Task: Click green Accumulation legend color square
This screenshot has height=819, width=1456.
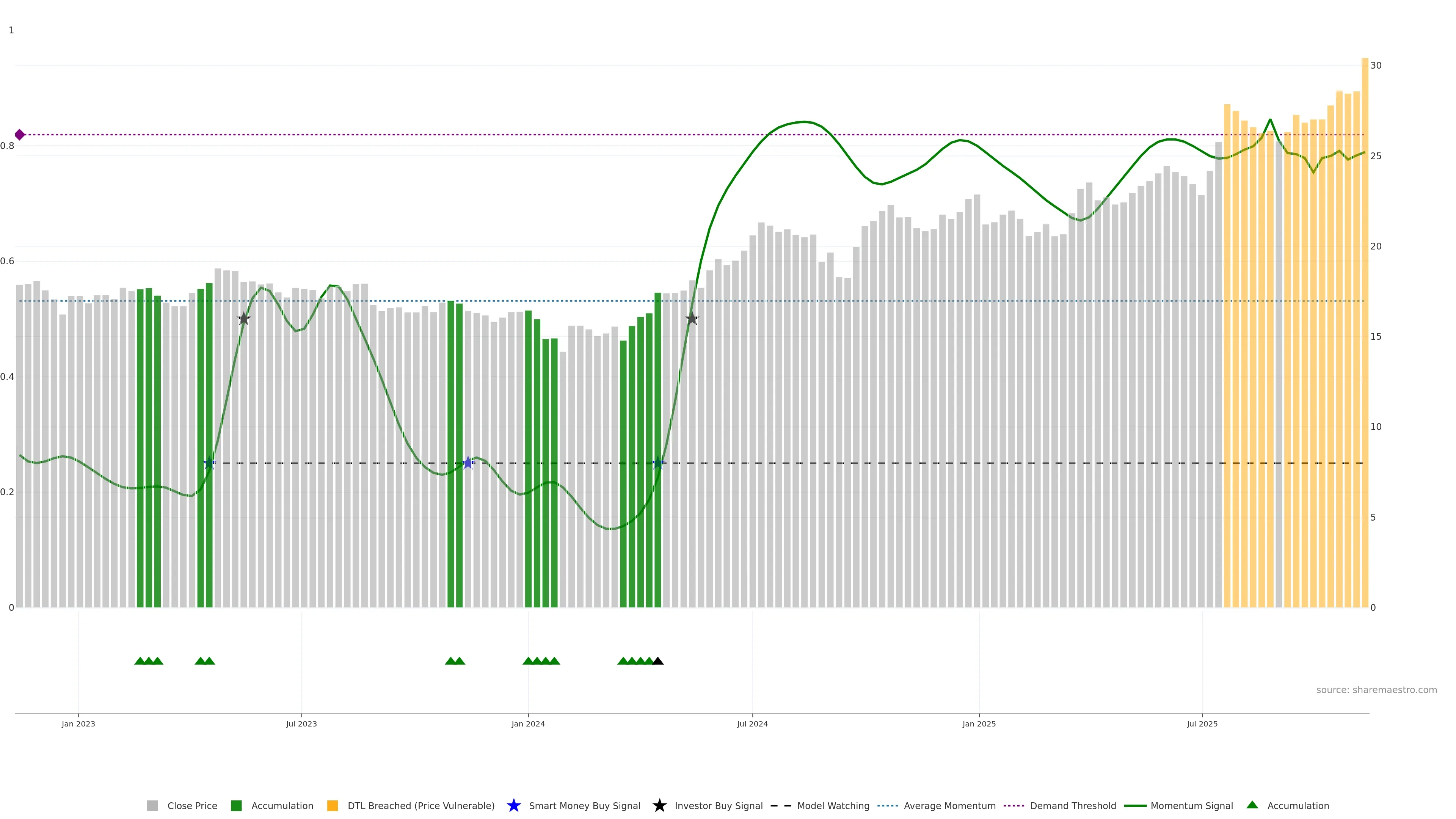Action: (x=236, y=805)
